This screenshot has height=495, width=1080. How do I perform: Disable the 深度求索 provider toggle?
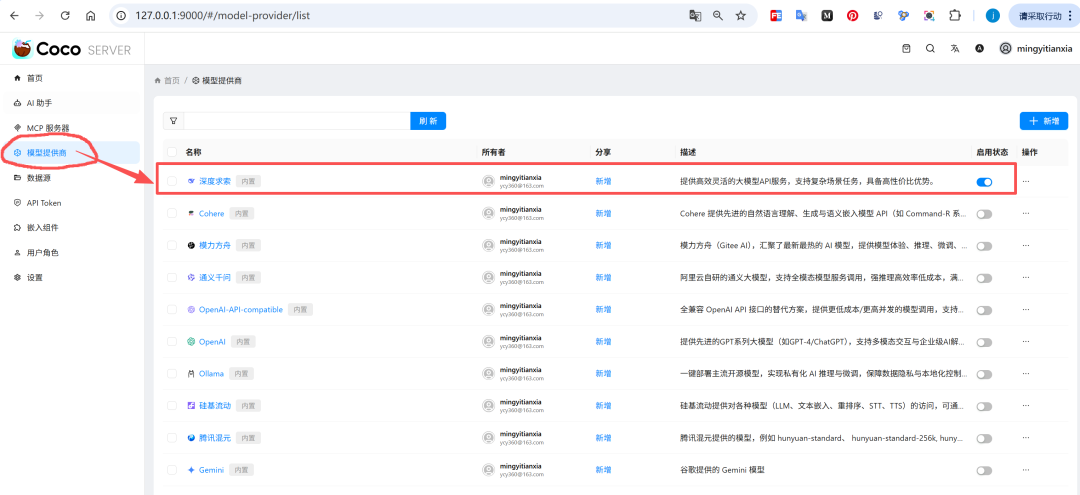(x=984, y=182)
